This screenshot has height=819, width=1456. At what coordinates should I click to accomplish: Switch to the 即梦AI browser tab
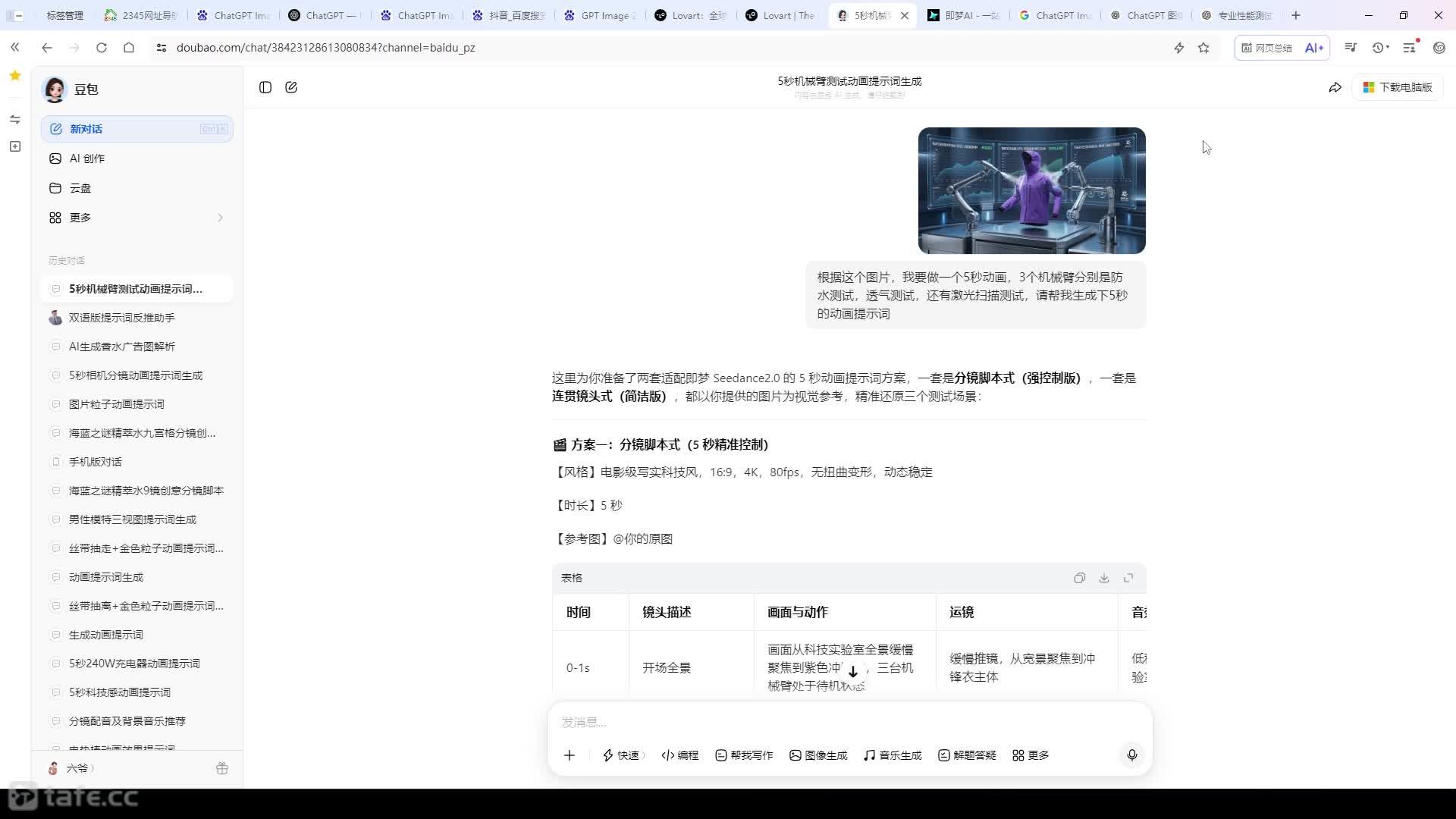(x=963, y=15)
